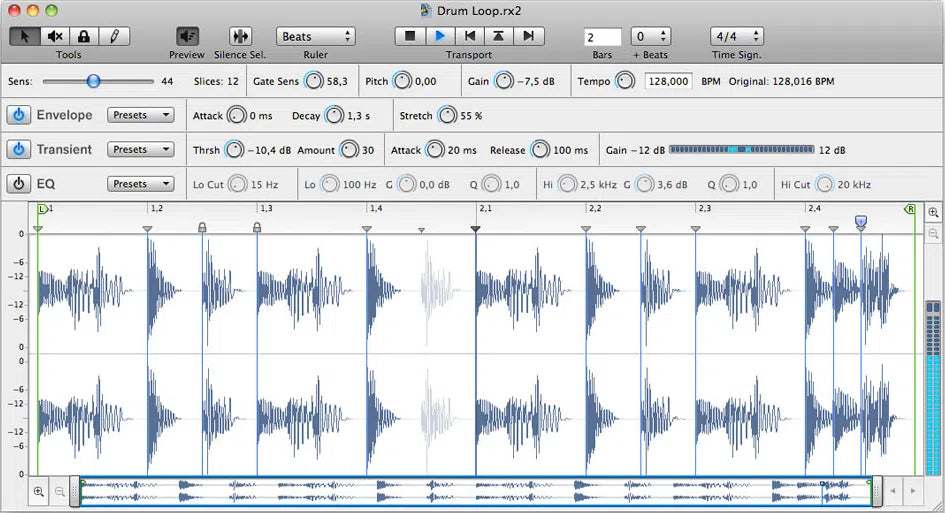Click the zoom in magnifier beside ruler

pyautogui.click(x=933, y=213)
